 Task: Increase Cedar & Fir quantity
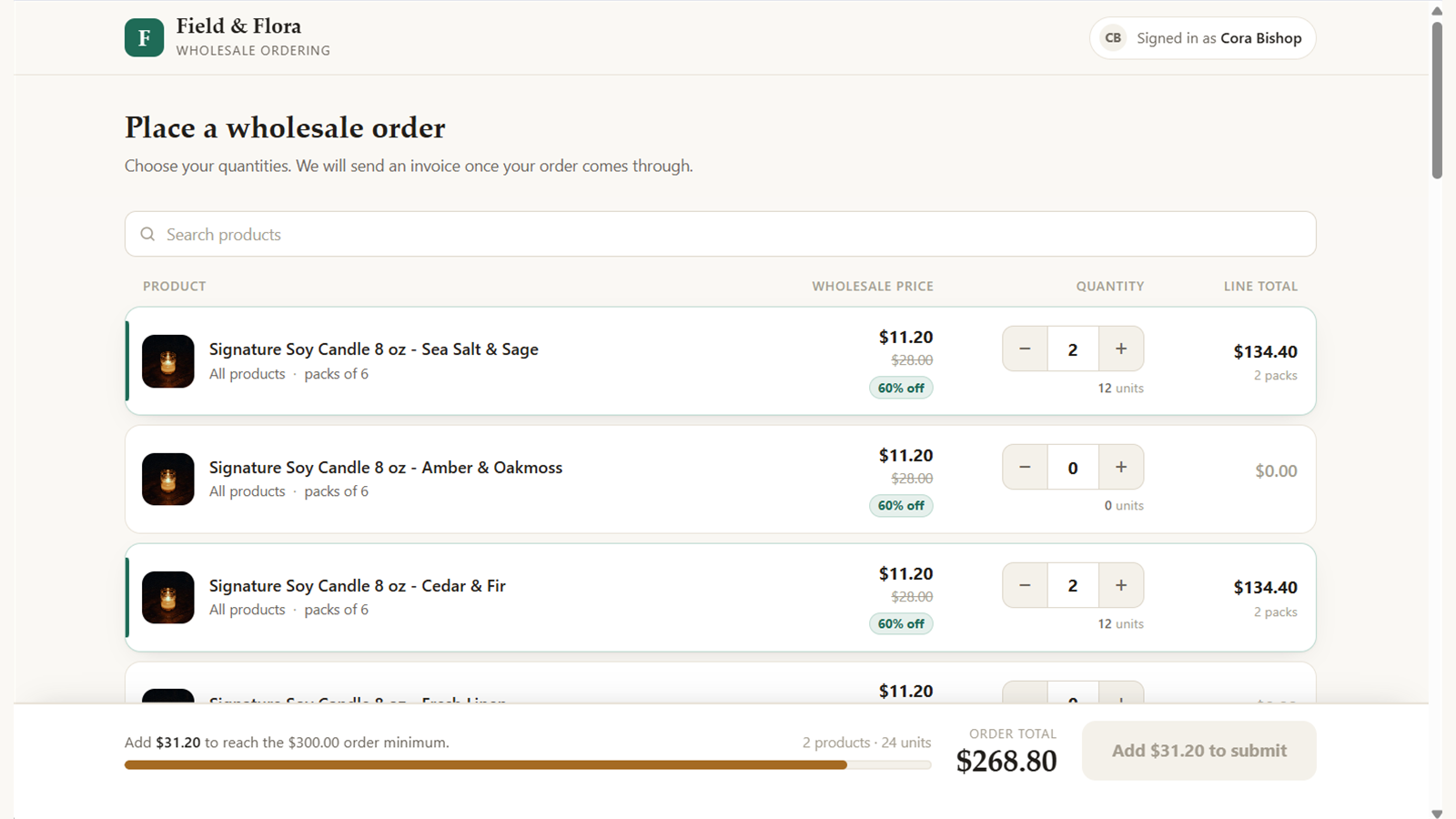pyautogui.click(x=1121, y=585)
